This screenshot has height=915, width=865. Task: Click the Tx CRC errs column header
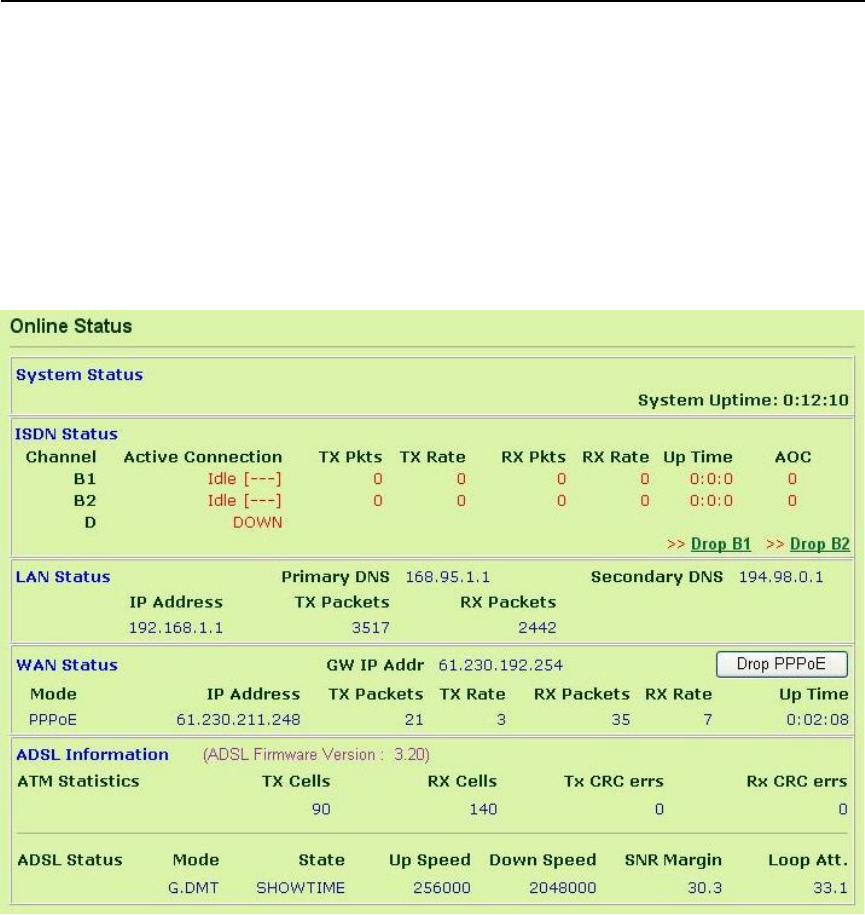pyautogui.click(x=613, y=781)
